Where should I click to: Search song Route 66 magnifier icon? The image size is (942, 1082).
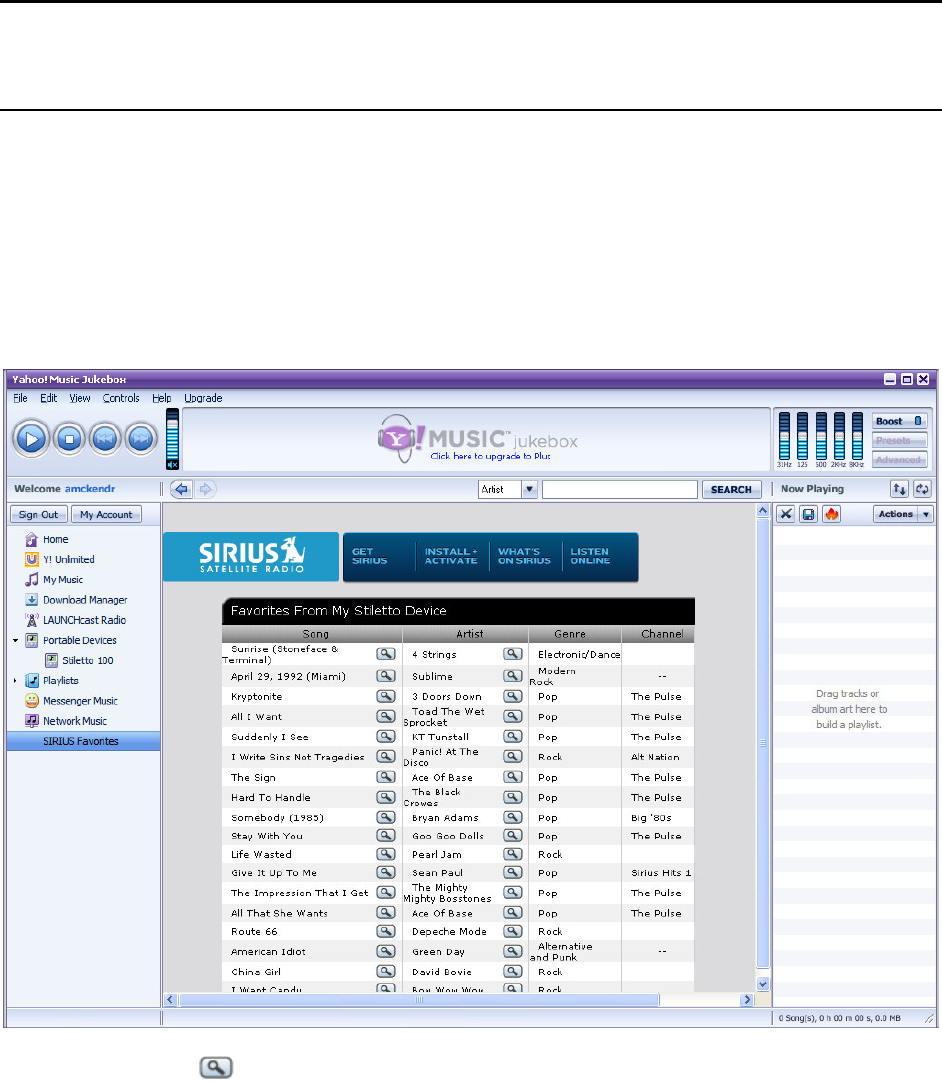click(x=386, y=931)
